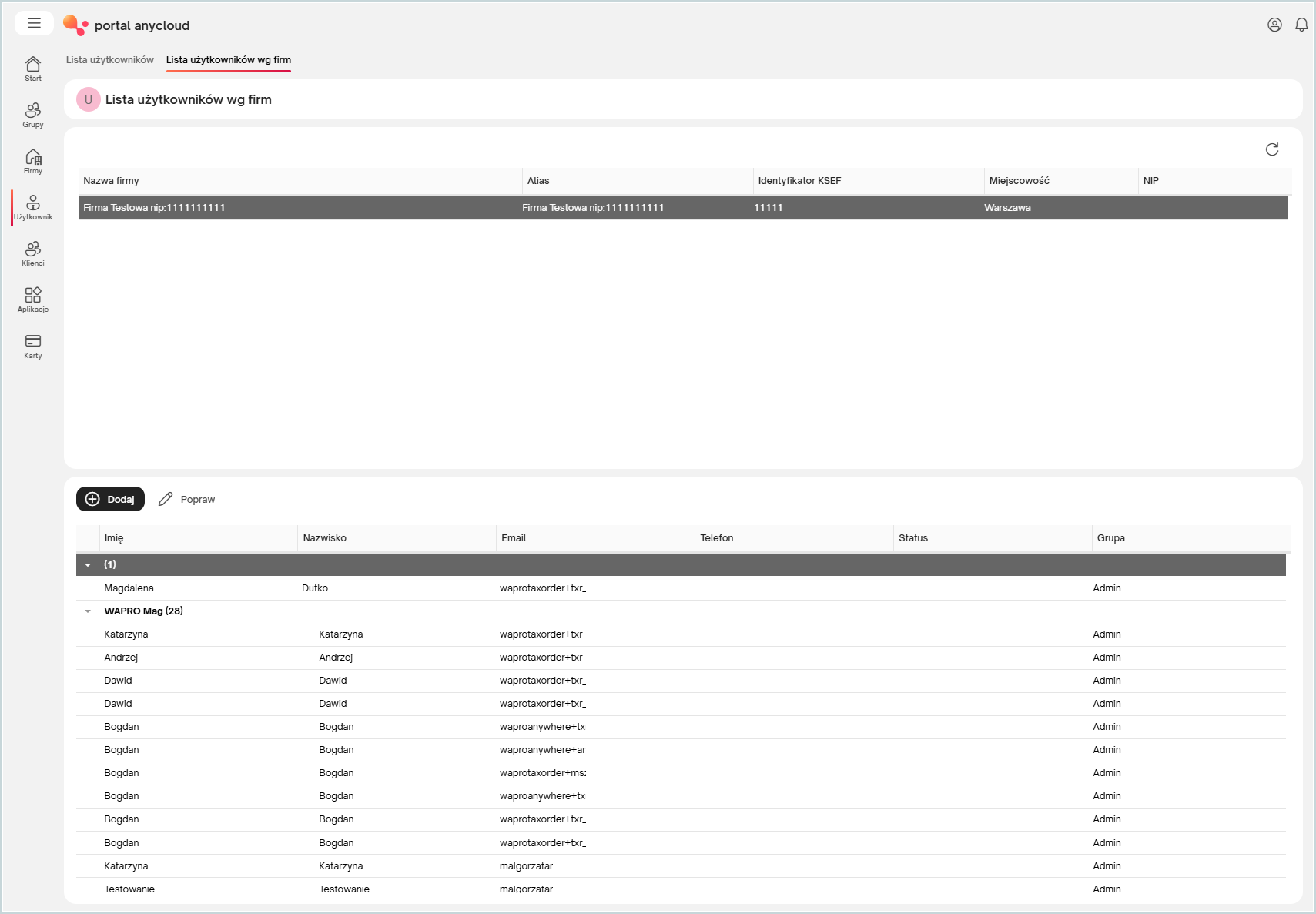Open Aplikacje section in sidebar
This screenshot has height=914, width=1316.
click(x=33, y=300)
